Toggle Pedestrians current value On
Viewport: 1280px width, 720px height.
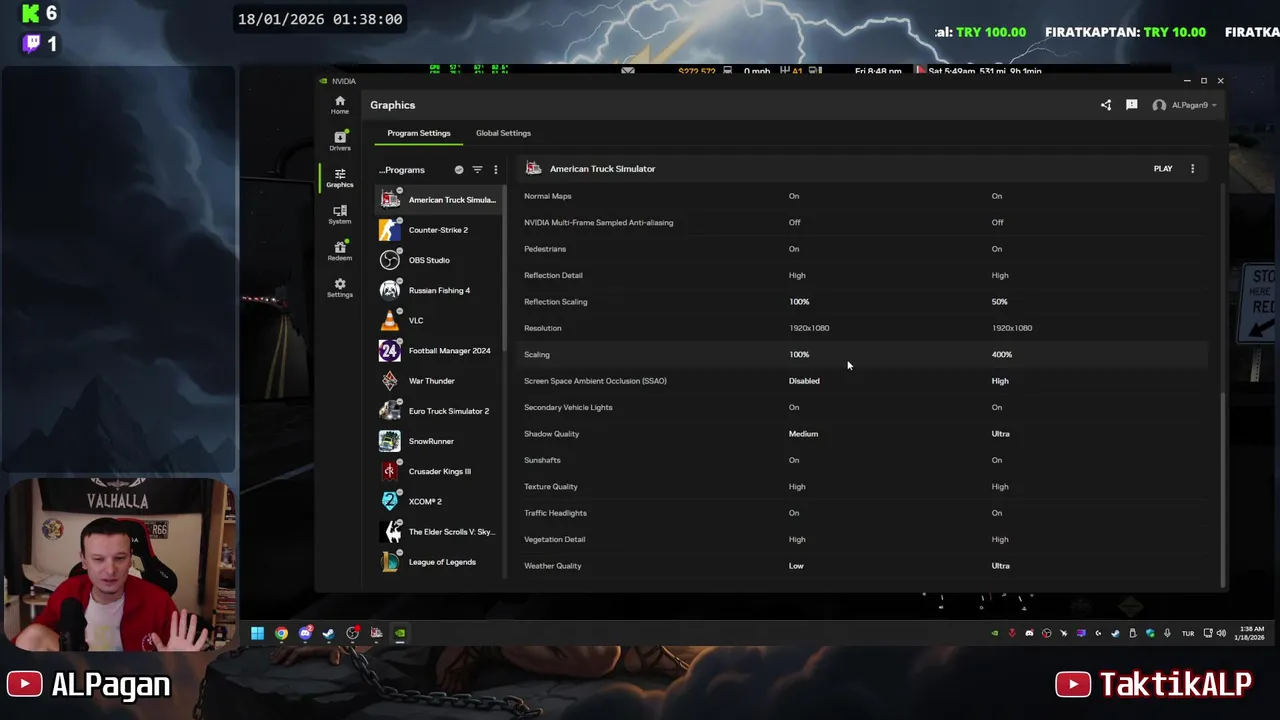(794, 249)
